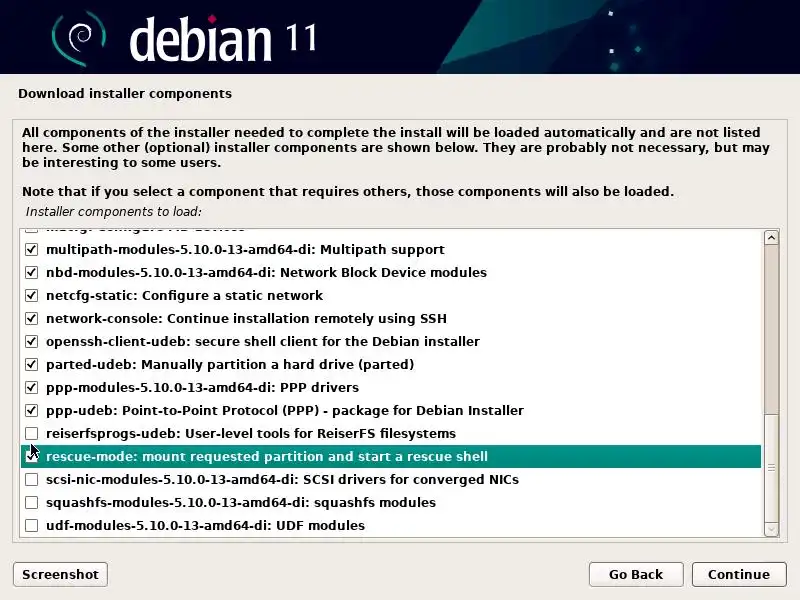Uncheck nbd-modules Network Block Device checkbox
The height and width of the screenshot is (600, 800).
click(32, 272)
